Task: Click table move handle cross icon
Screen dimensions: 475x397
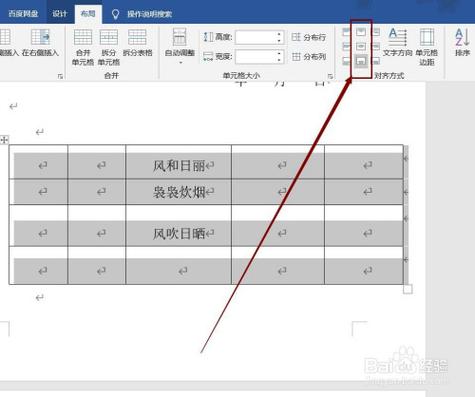Action: coord(4,140)
